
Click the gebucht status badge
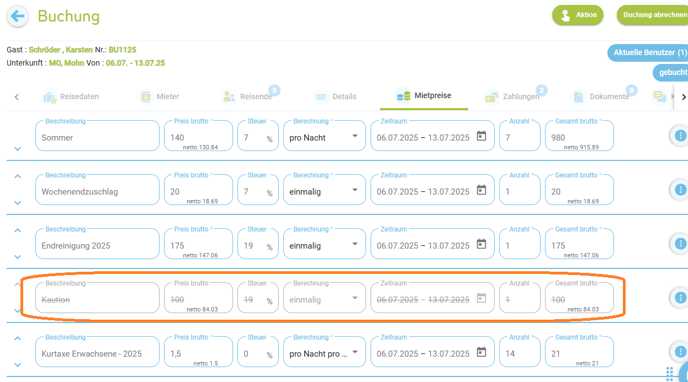click(671, 72)
